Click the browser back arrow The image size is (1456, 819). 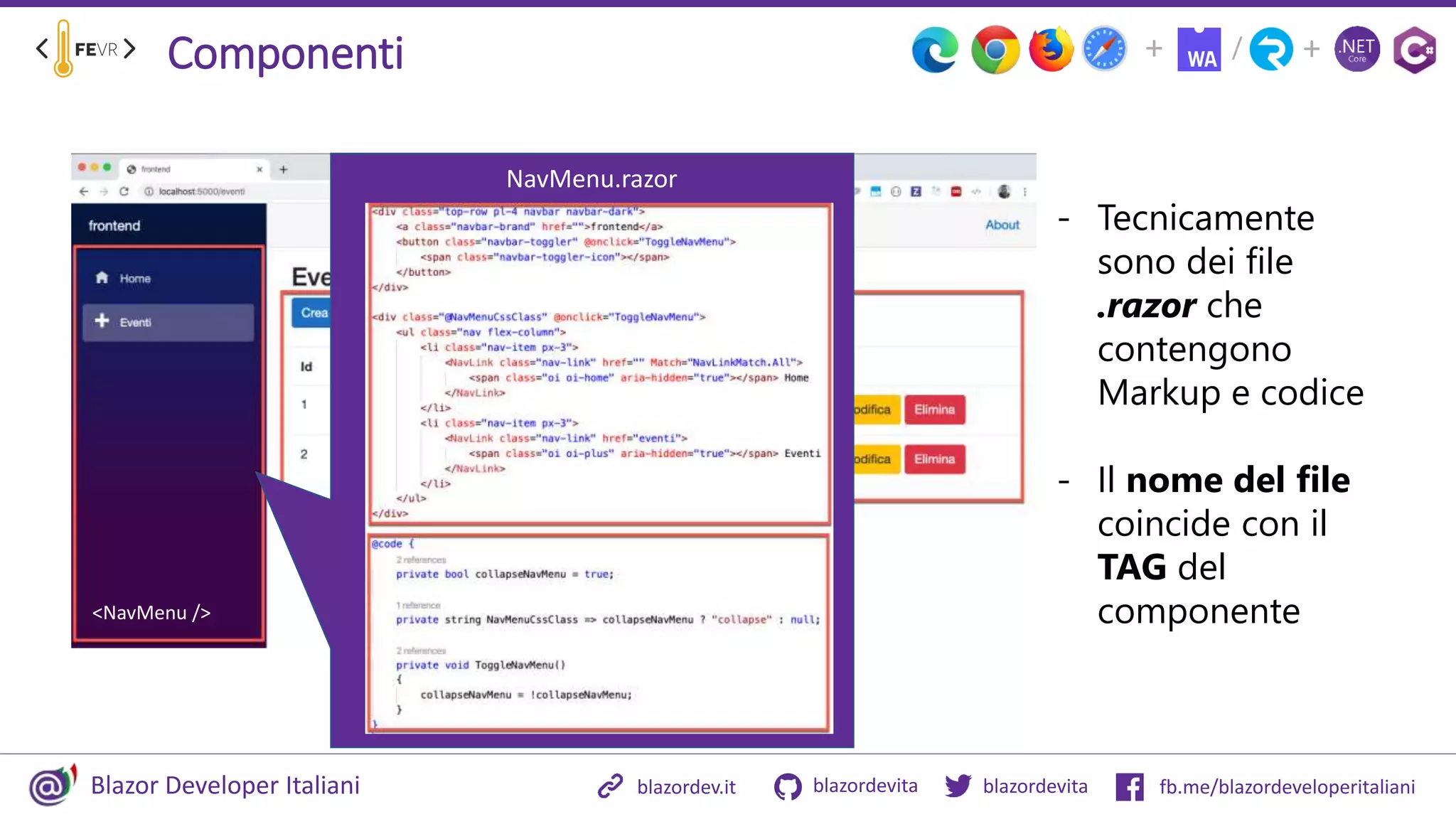(x=84, y=191)
